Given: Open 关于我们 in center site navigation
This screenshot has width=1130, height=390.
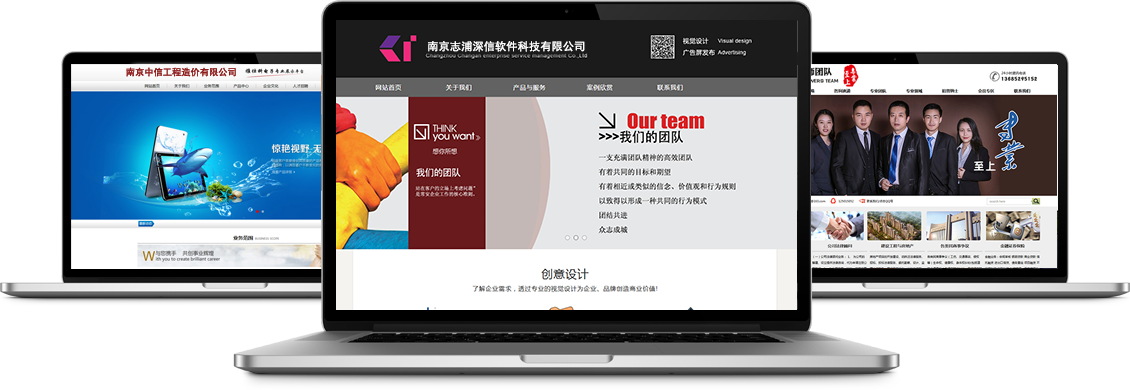Looking at the screenshot, I should click(x=458, y=88).
